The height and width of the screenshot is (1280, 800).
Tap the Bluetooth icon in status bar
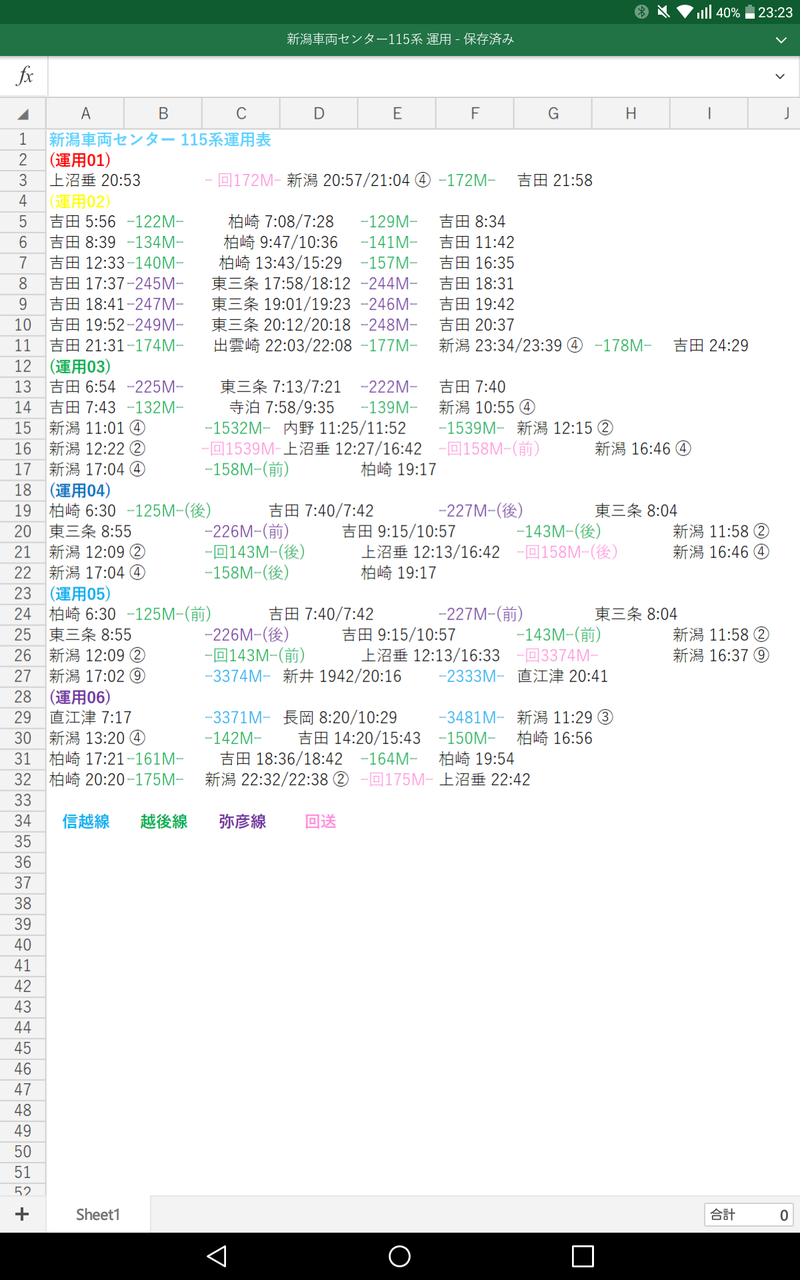641,12
